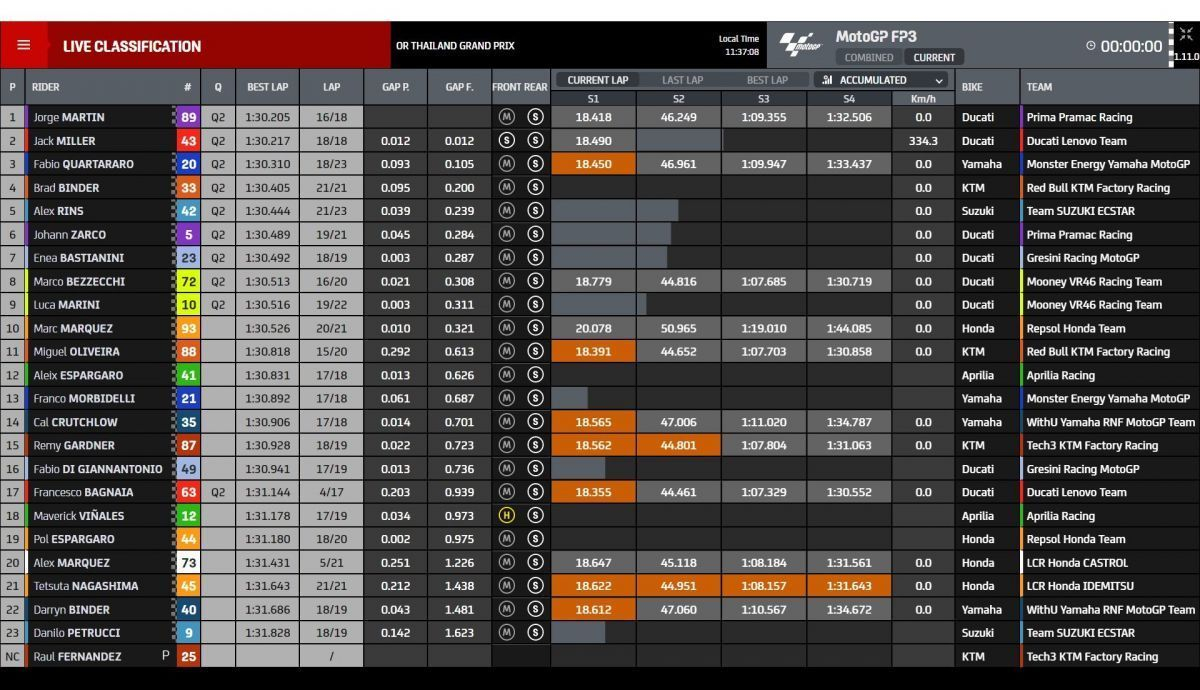Click team Gresini Racing MotoGP for Bastianini
Image resolution: width=1200 pixels, height=690 pixels.
point(1083,258)
